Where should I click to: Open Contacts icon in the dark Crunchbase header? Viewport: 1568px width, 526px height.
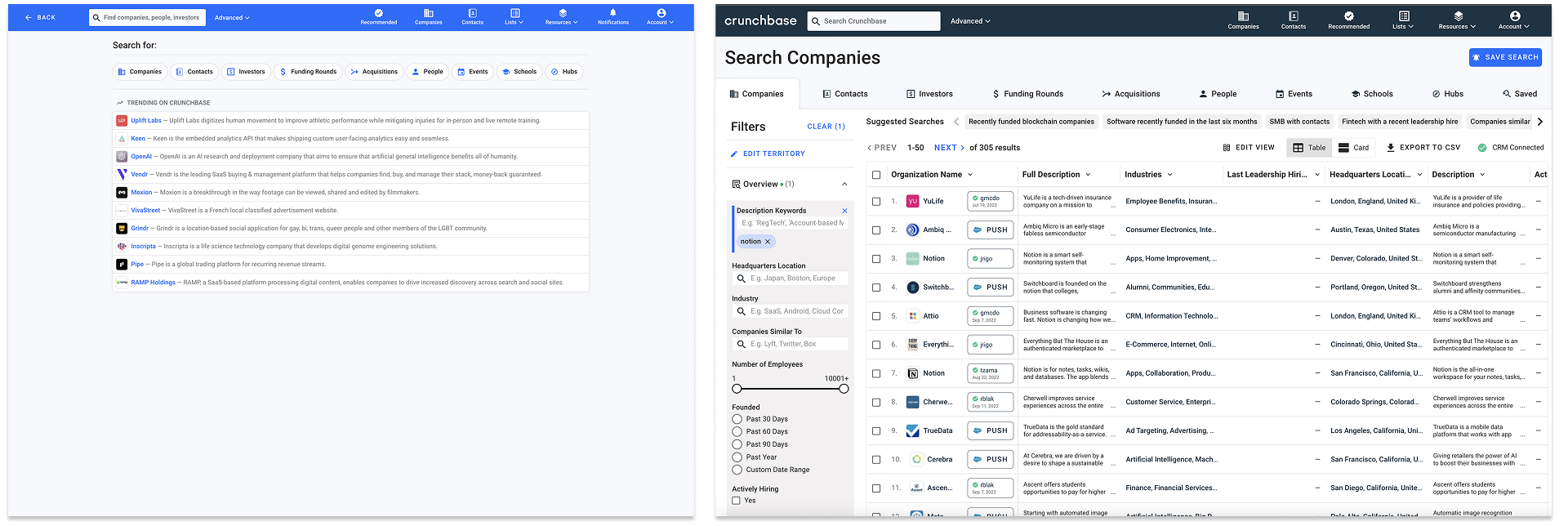pyautogui.click(x=1294, y=16)
